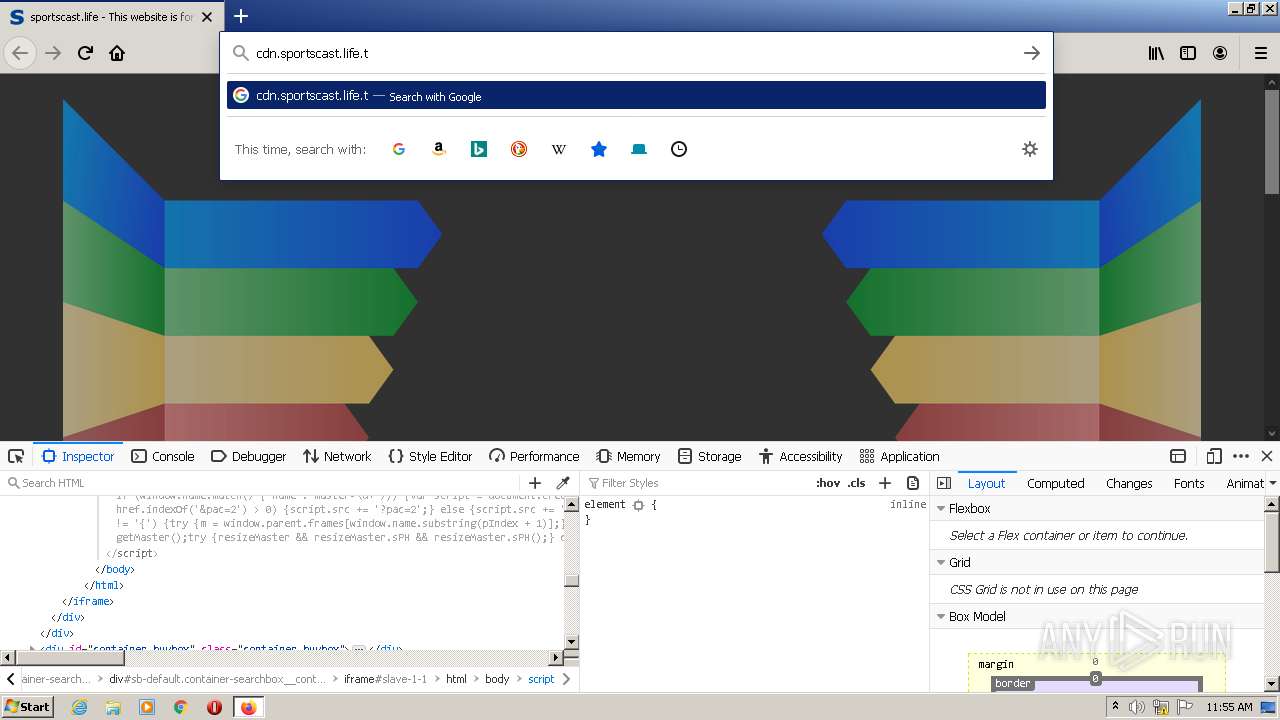Show next breadcrumb items
This screenshot has height=720, width=1280.
click(567, 679)
